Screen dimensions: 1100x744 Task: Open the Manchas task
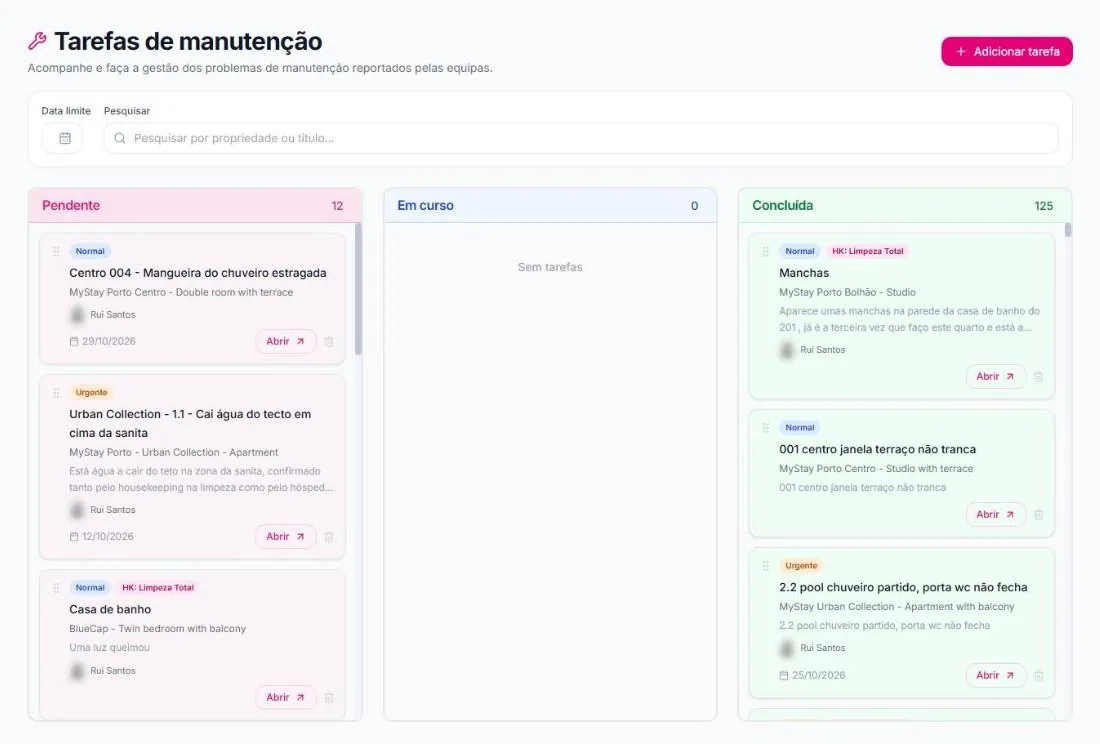pyautogui.click(x=995, y=377)
